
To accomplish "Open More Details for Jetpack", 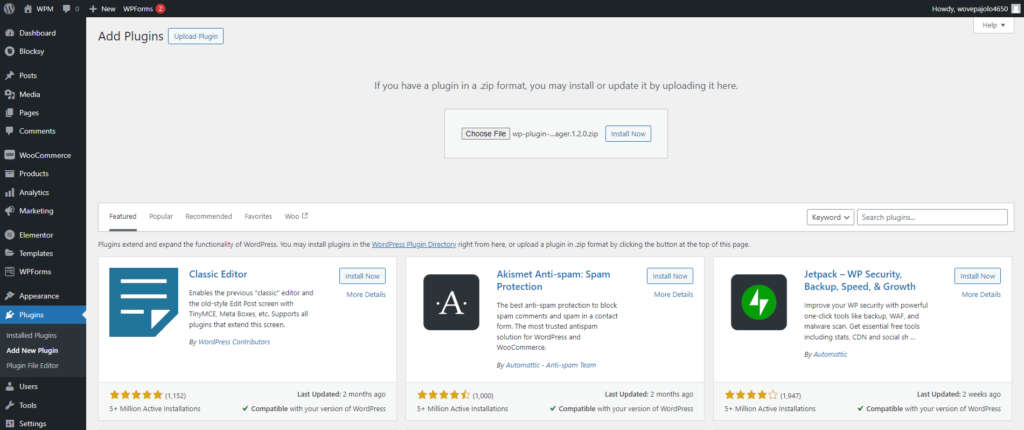I will (981, 295).
